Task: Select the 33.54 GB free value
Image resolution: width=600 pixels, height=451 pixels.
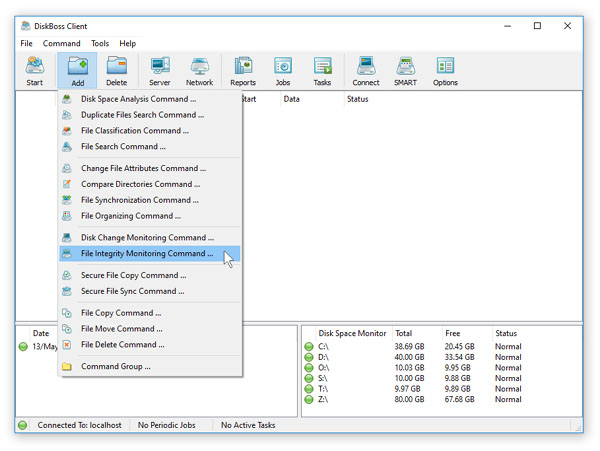Action: pyautogui.click(x=459, y=357)
